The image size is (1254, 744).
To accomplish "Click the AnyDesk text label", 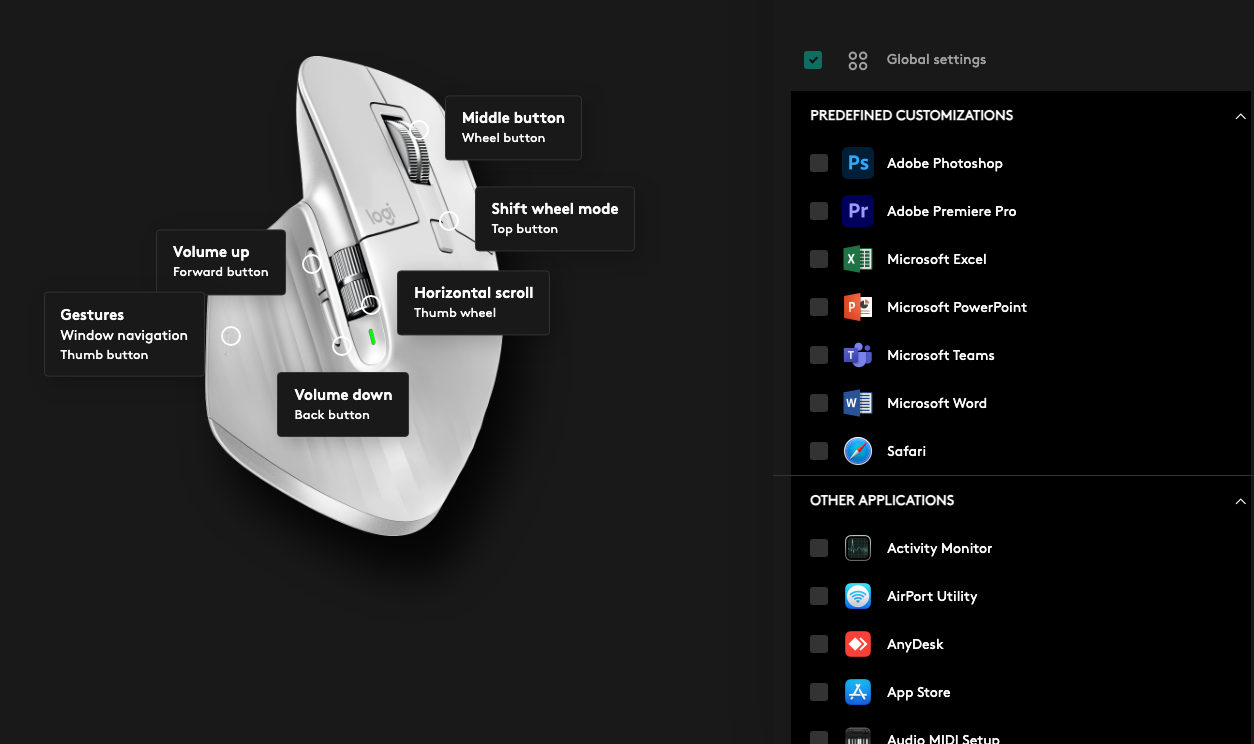I will tap(915, 644).
